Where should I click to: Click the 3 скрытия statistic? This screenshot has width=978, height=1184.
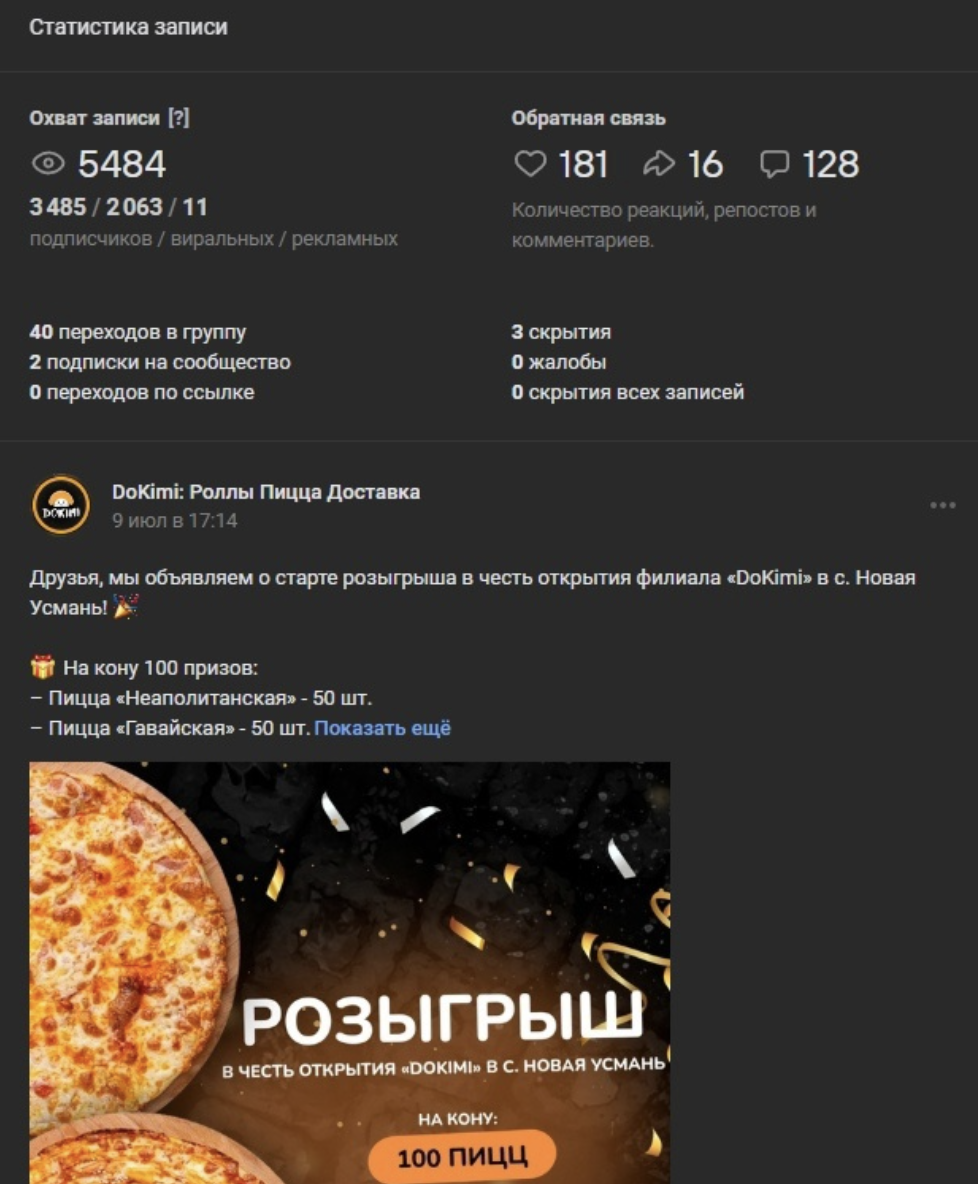click(561, 332)
